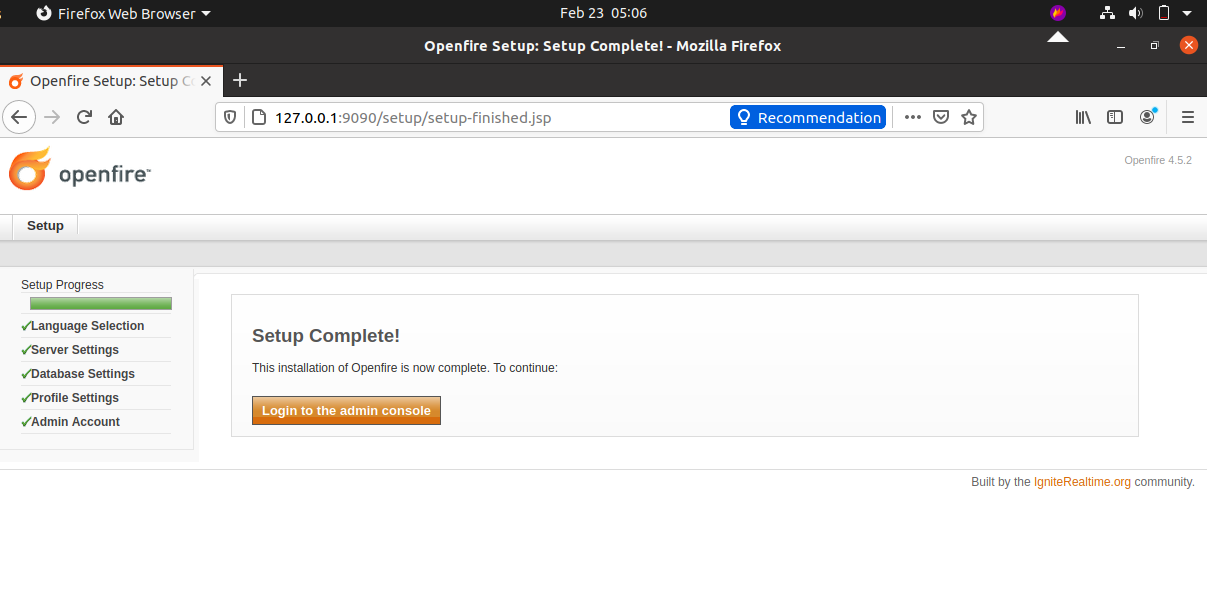Open the Firefox hamburger application menu
Image resolution: width=1207 pixels, height=592 pixels.
pyautogui.click(x=1188, y=117)
